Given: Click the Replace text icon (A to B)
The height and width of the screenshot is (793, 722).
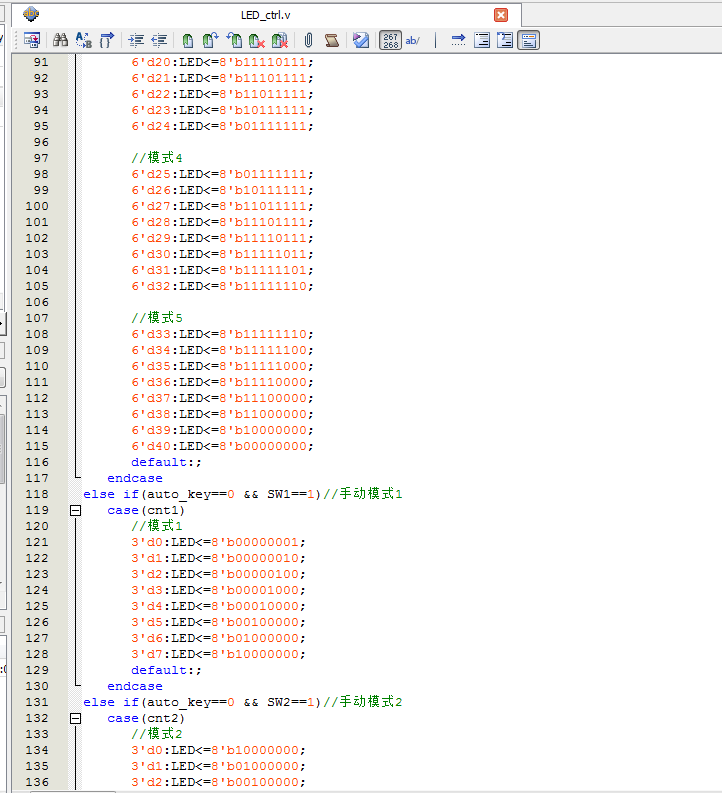Looking at the screenshot, I should [x=84, y=40].
